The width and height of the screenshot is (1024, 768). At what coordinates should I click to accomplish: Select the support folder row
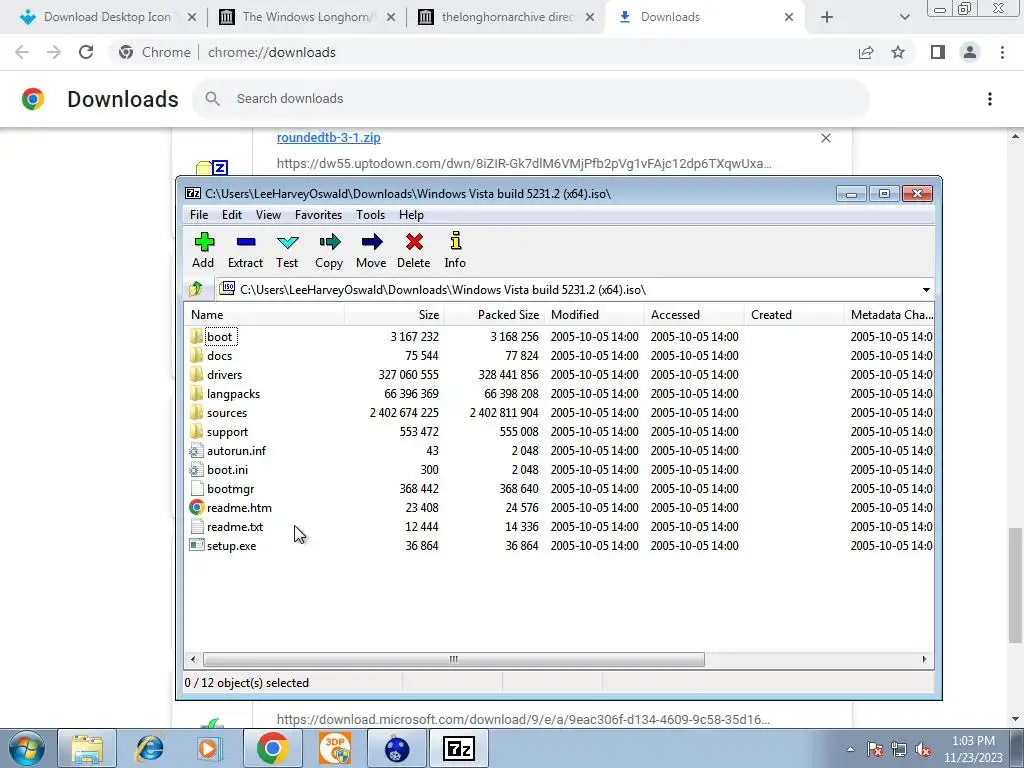click(559, 431)
